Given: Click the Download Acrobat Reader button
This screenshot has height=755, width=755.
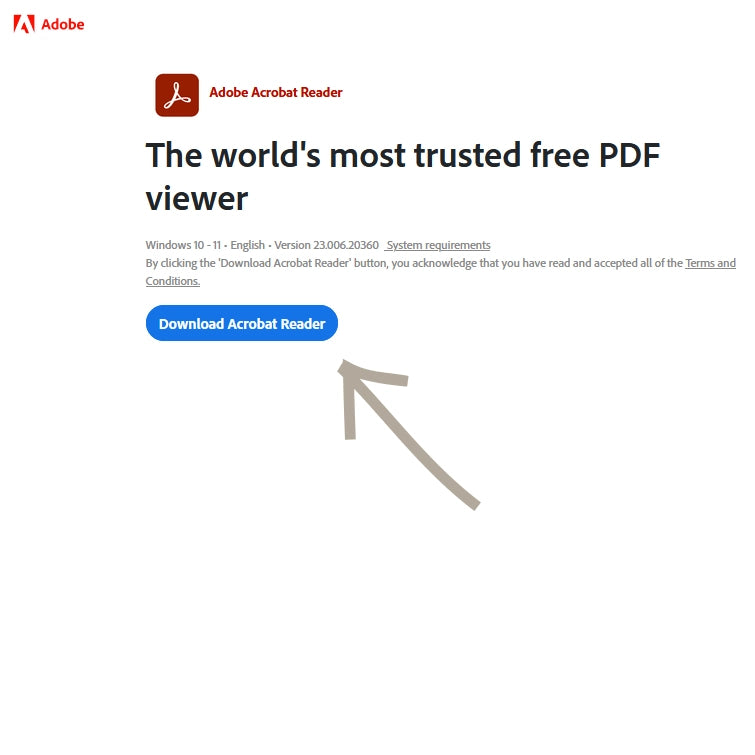Looking at the screenshot, I should click(x=242, y=323).
